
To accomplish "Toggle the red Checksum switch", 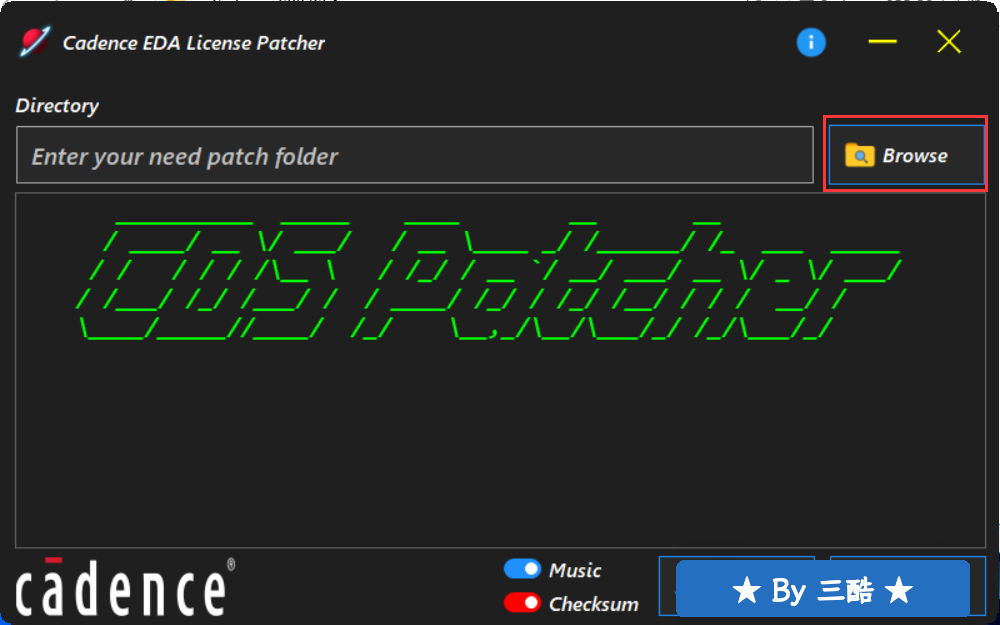I will point(522,603).
